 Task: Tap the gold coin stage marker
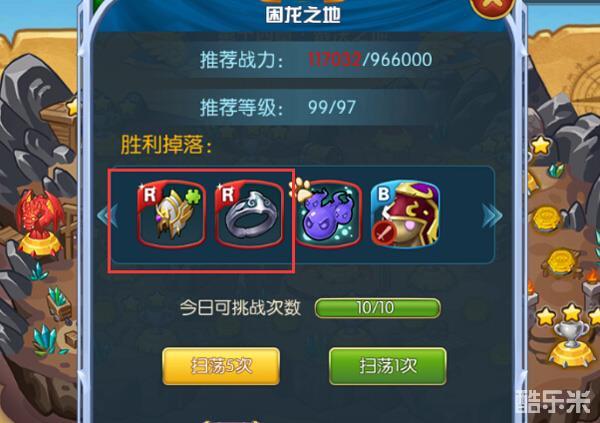tap(546, 219)
